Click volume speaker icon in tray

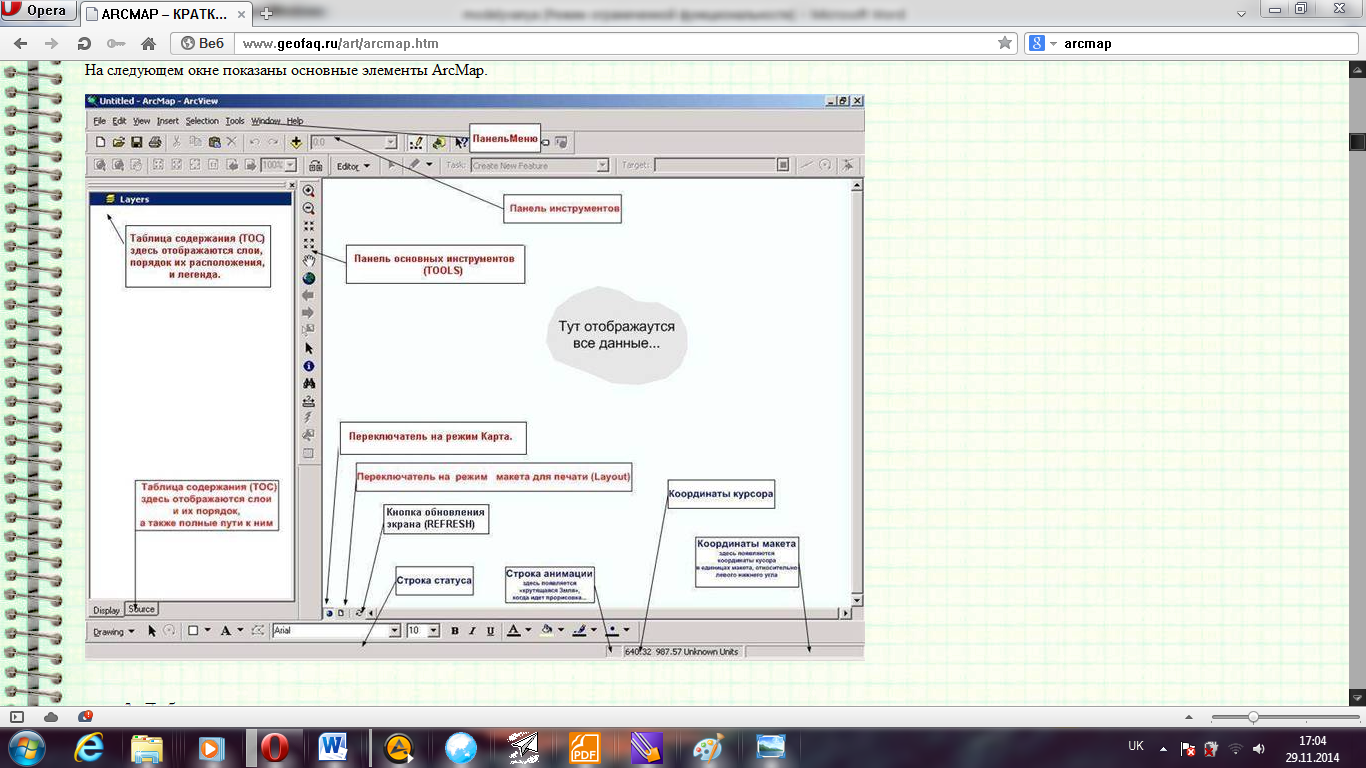(1257, 747)
